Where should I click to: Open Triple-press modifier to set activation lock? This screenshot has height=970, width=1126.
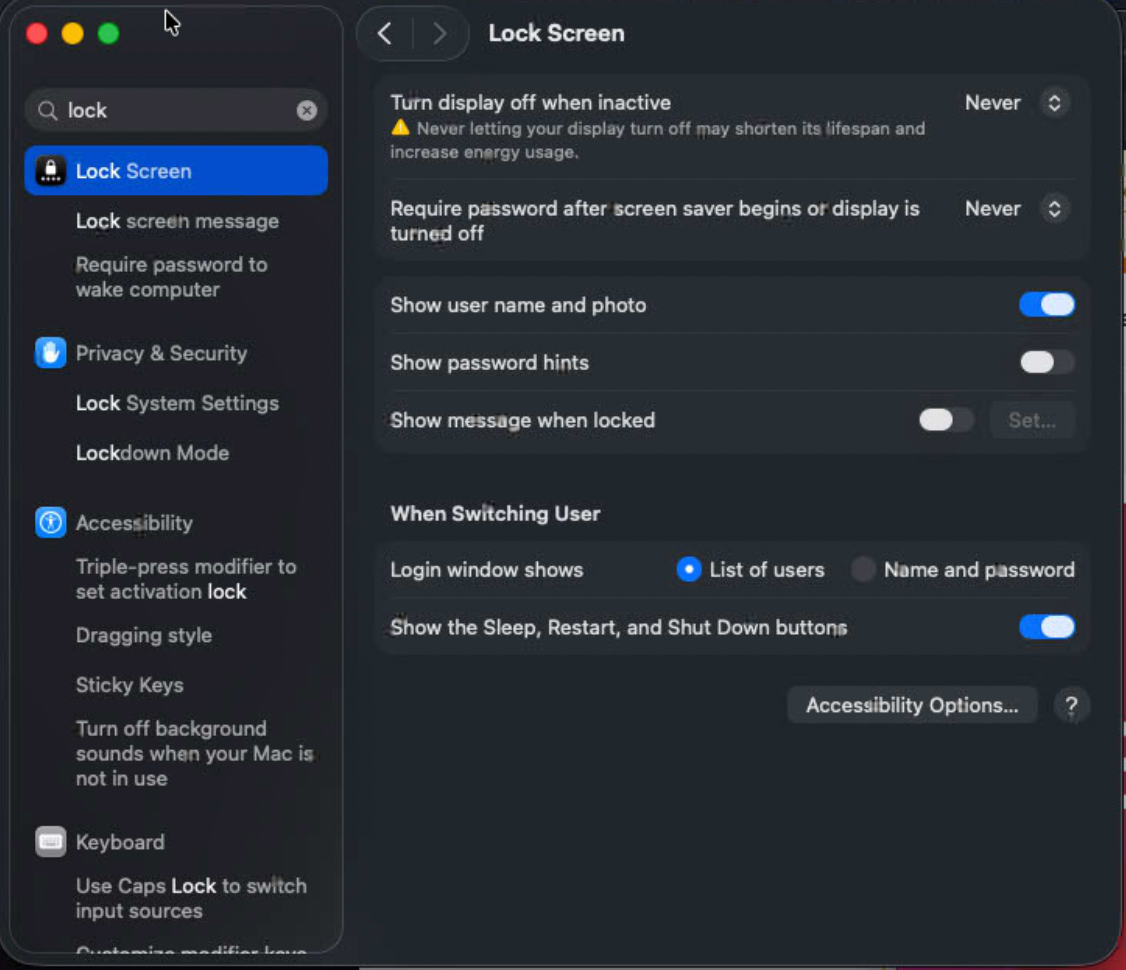[x=186, y=579]
